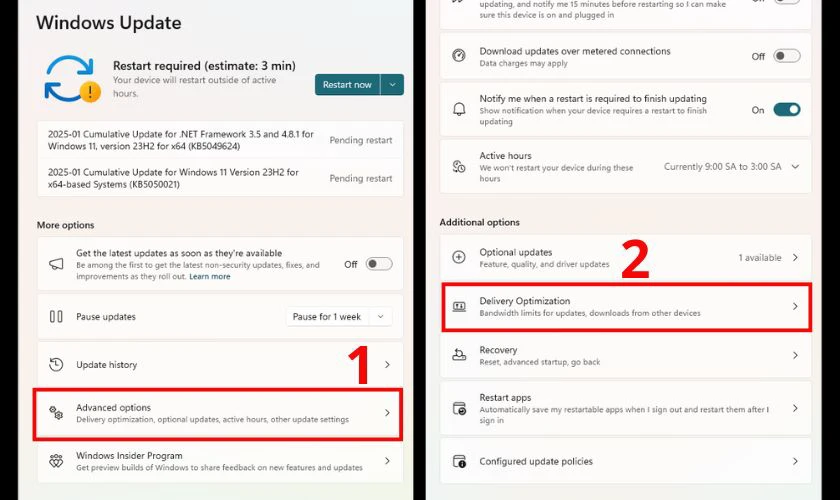Screen dimensions: 840x500
Task: Select the Update history label
Action: coord(107,364)
